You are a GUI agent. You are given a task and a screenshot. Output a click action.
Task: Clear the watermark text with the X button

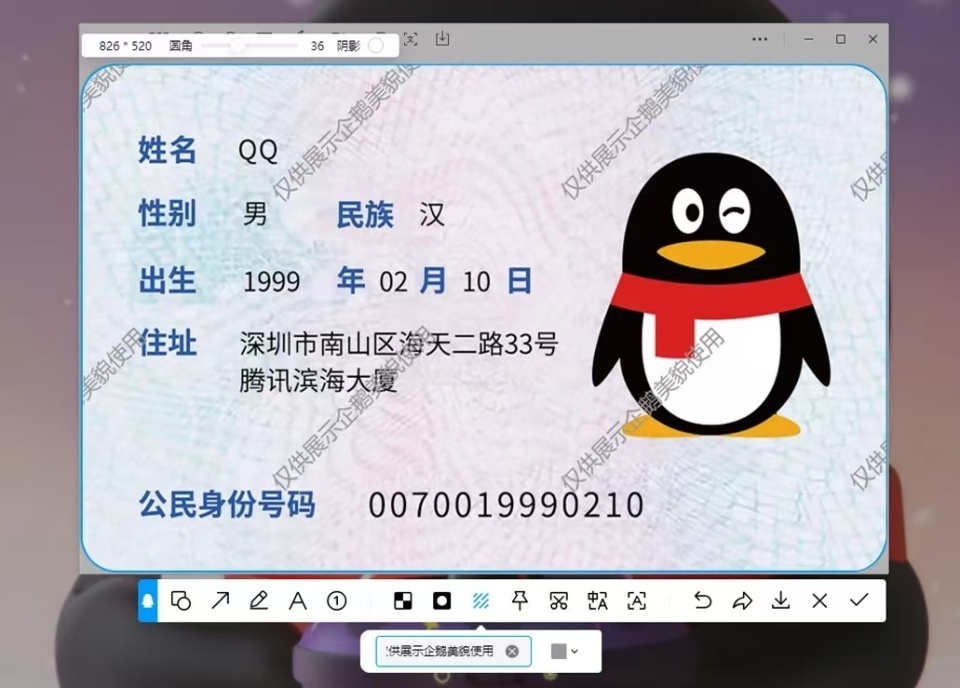512,651
